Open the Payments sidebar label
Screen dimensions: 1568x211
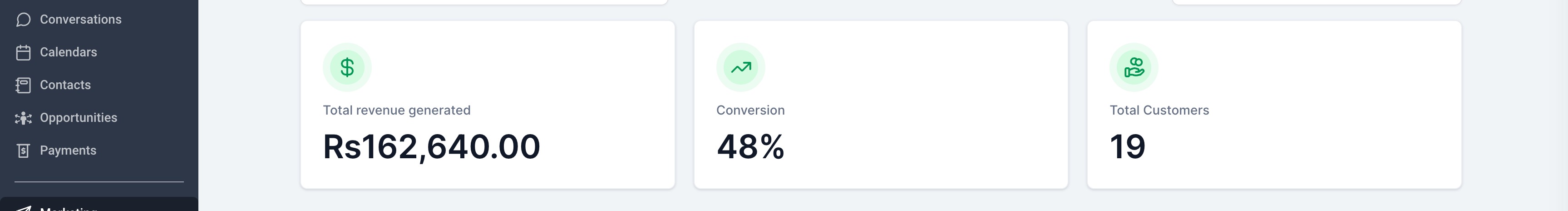pyautogui.click(x=68, y=151)
